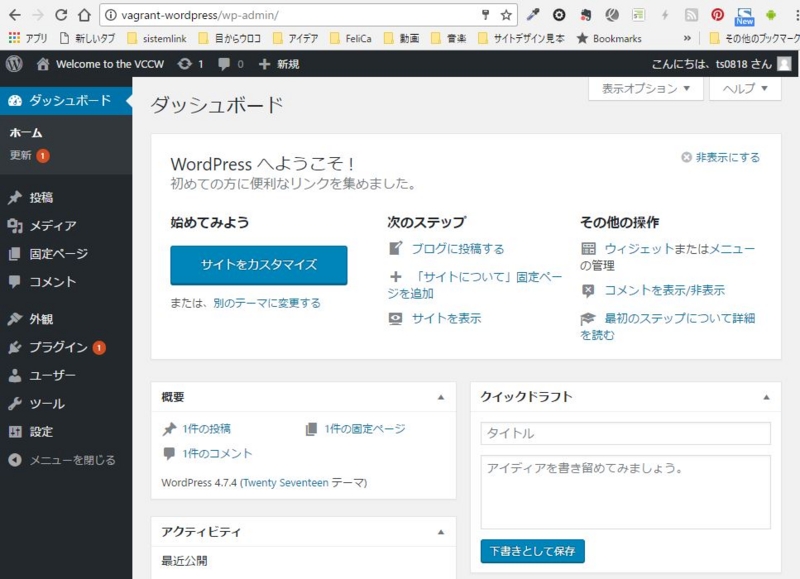Show more bookmarks via » chevron
Screen dimensions: 800x579
pyautogui.click(x=687, y=38)
